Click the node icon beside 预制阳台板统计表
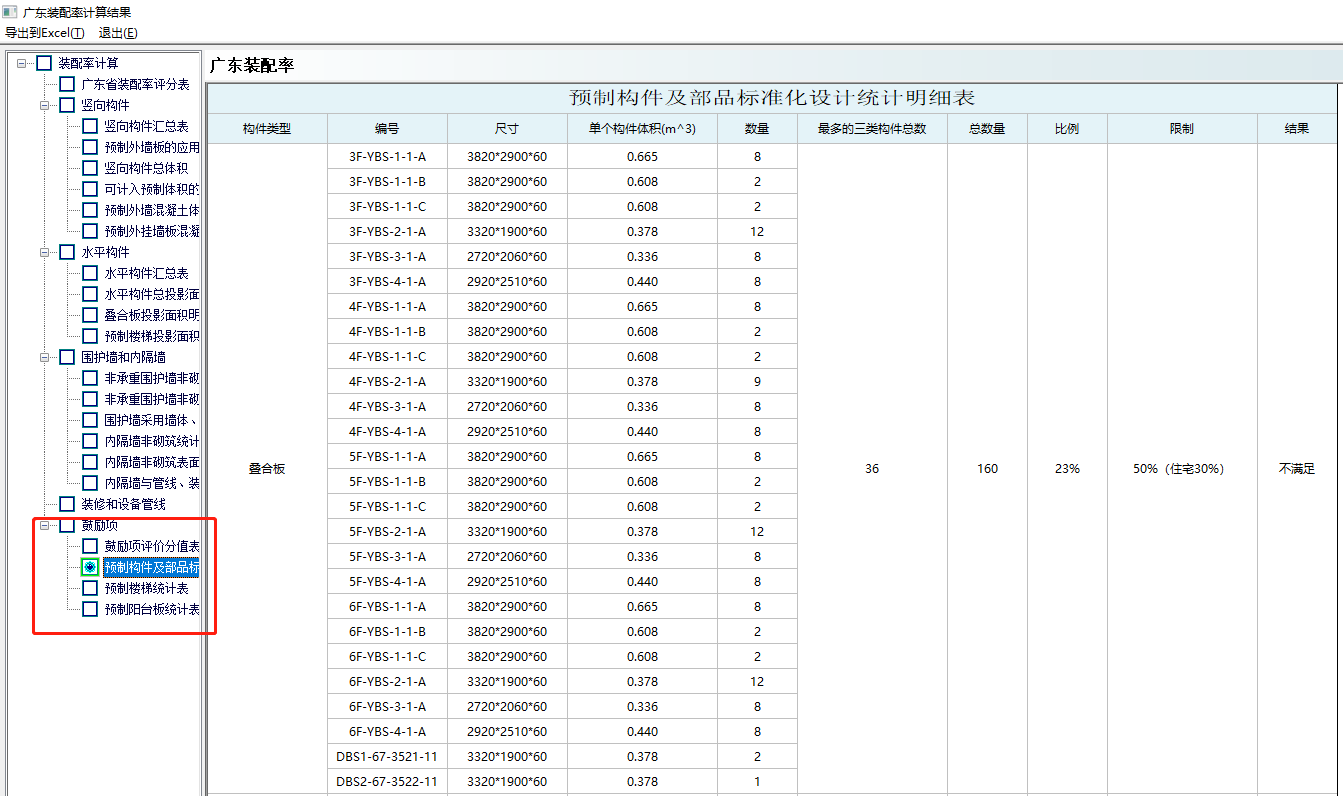This screenshot has width=1343, height=796. [90, 609]
